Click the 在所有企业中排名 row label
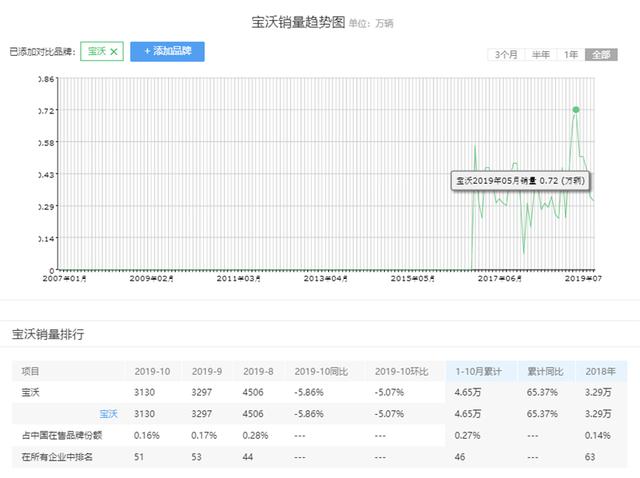This screenshot has height=478, width=640. (x=57, y=457)
